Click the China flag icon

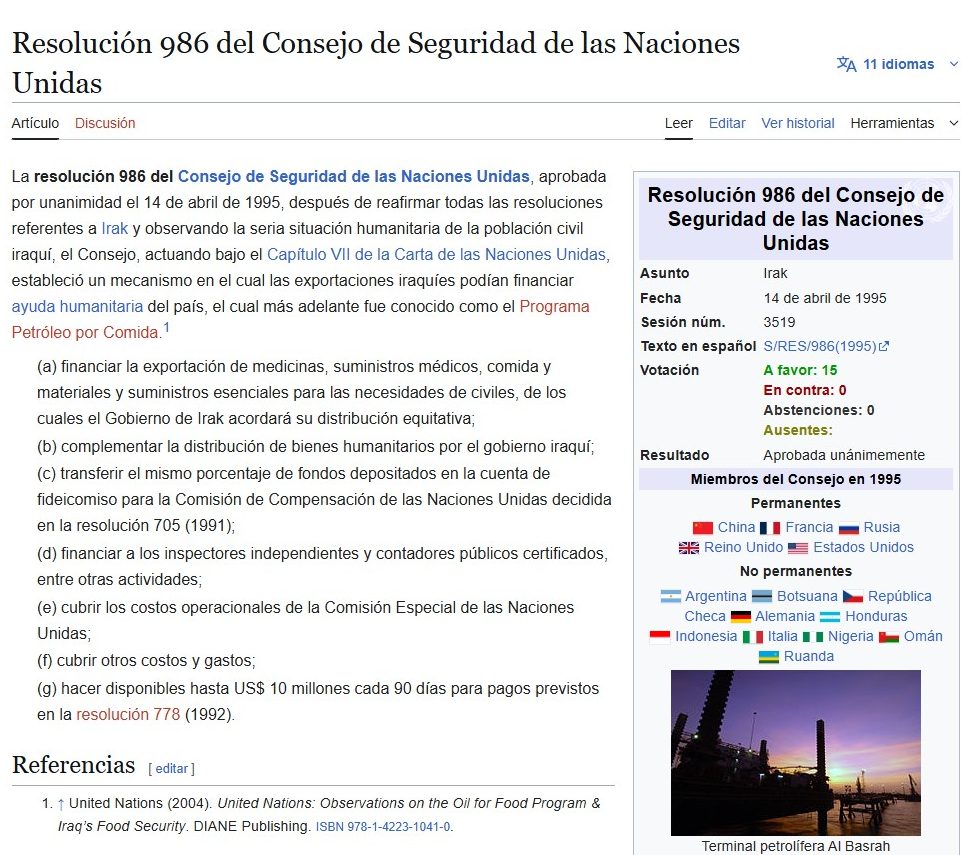(703, 528)
